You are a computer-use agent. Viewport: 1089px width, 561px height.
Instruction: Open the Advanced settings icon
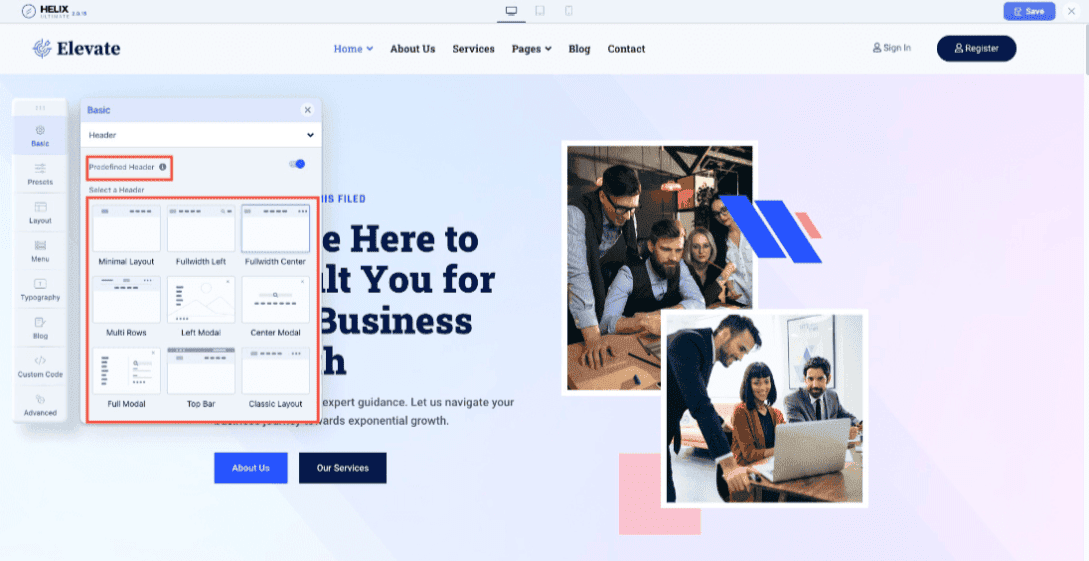click(x=40, y=405)
